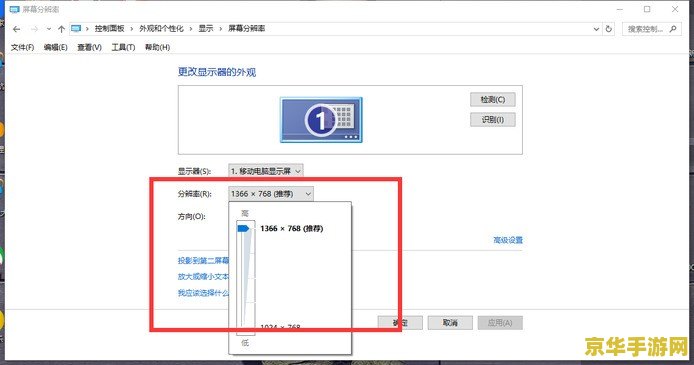
Task: Open 帮助(H) menu
Action: click(x=158, y=47)
